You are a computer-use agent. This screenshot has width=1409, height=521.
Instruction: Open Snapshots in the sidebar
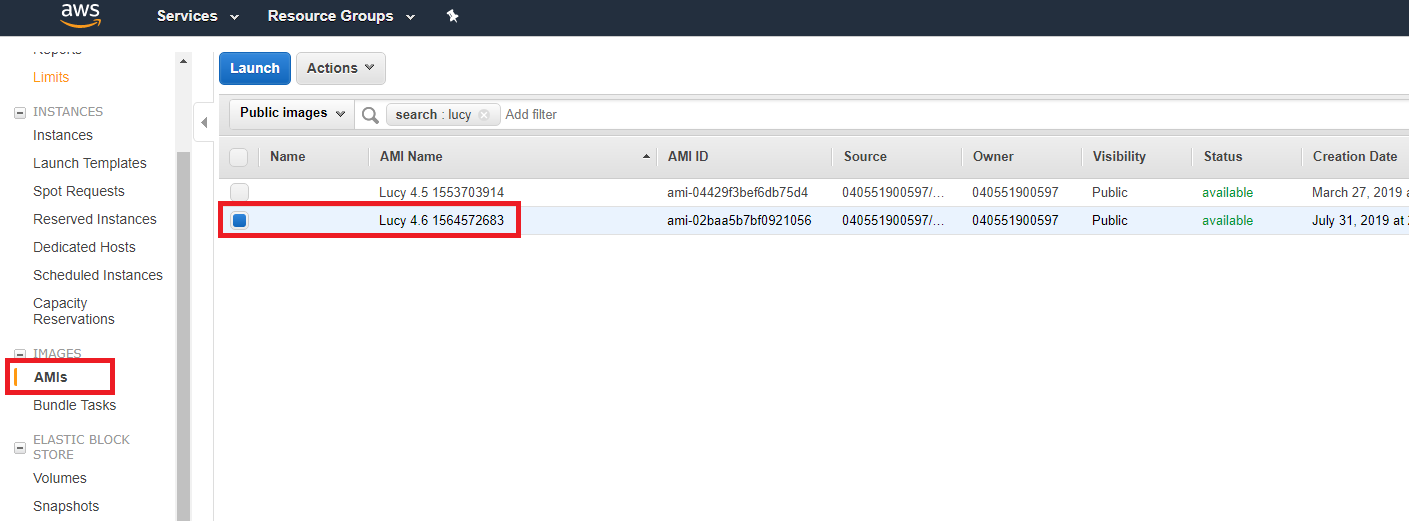(66, 506)
